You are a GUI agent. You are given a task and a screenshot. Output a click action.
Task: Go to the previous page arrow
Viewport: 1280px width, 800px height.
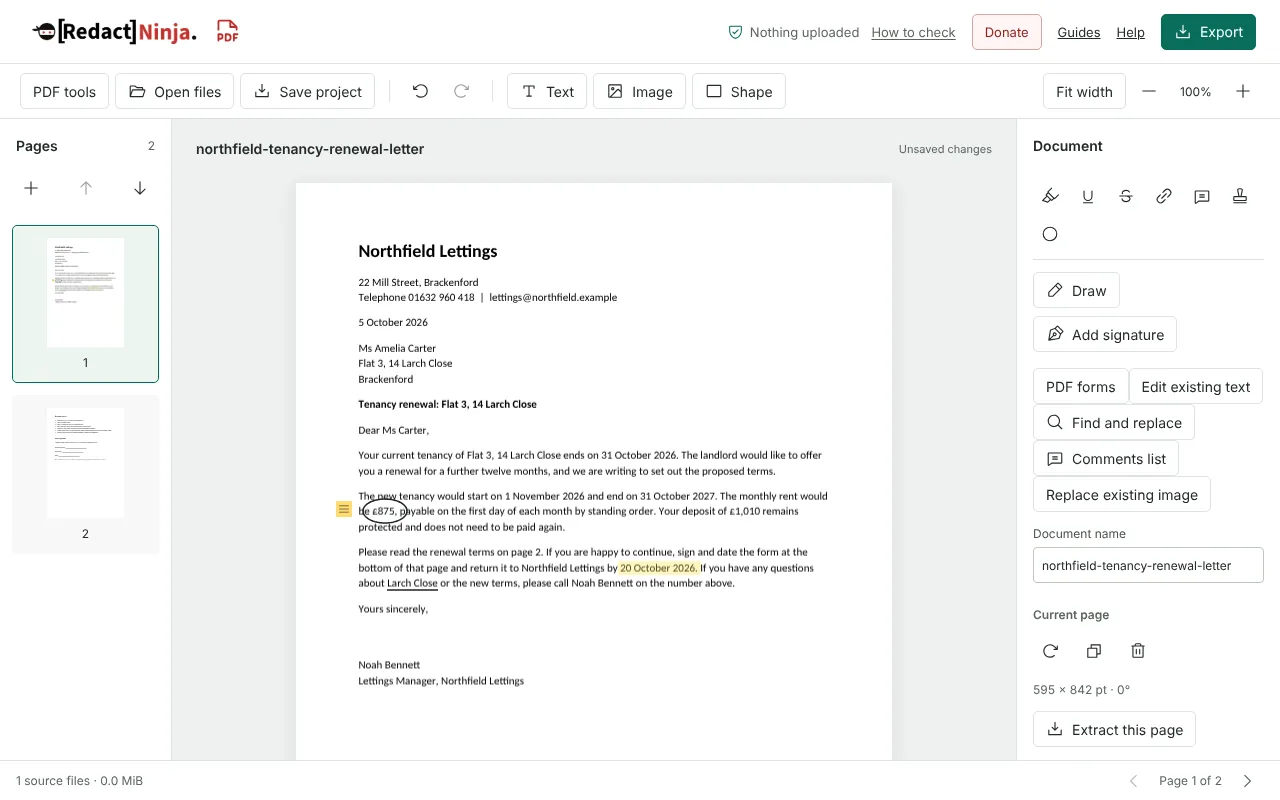pyautogui.click(x=1133, y=780)
